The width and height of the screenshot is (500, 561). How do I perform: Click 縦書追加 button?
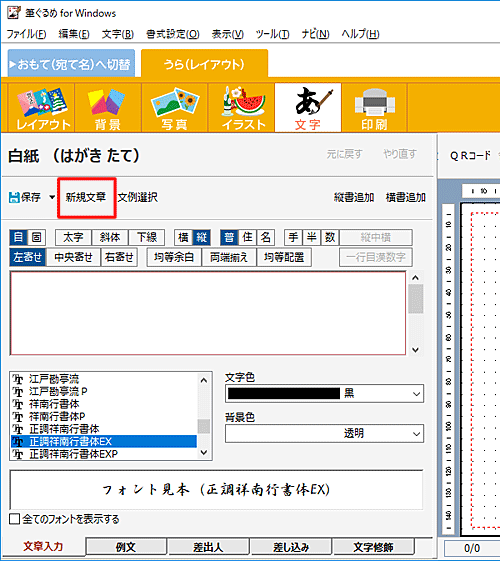click(x=354, y=197)
